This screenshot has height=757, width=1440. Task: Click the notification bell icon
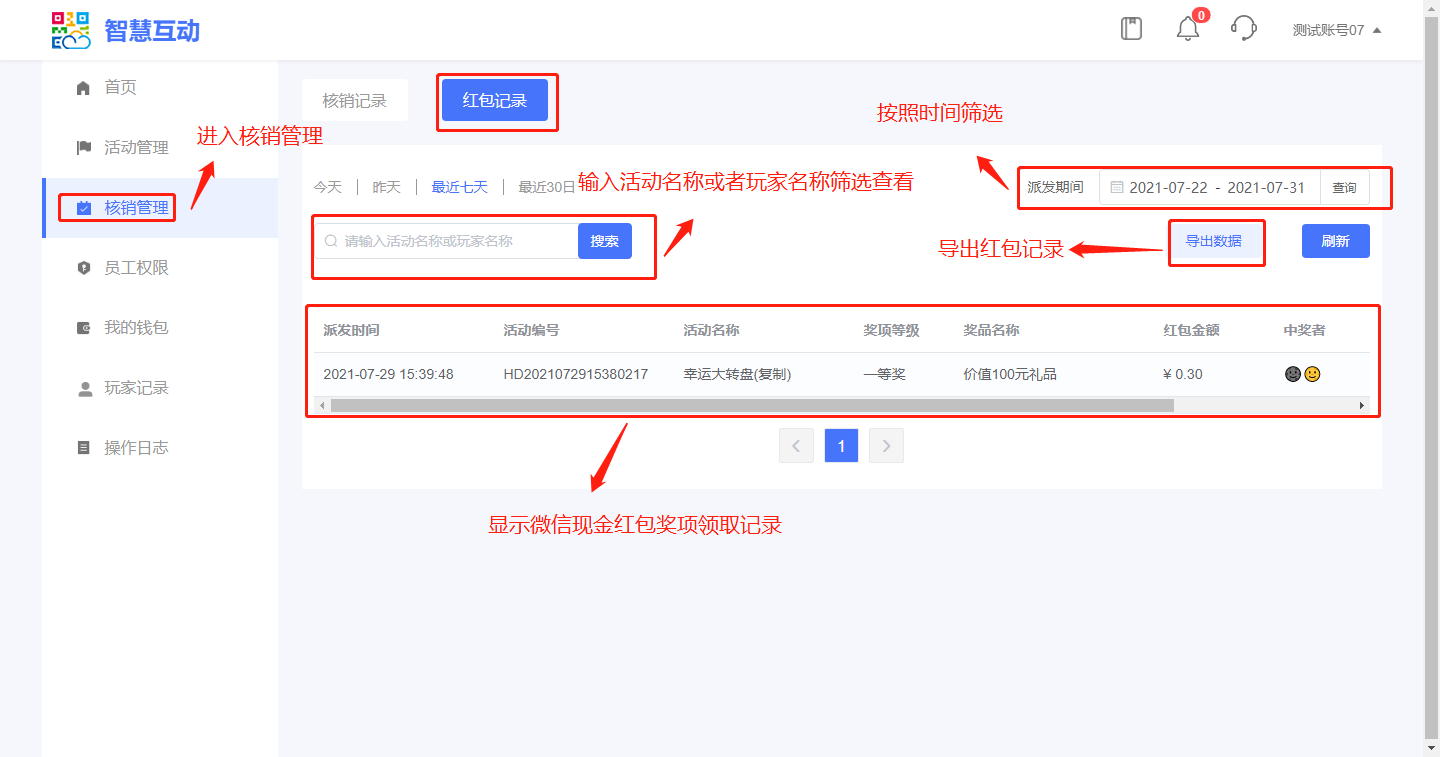pos(1187,29)
